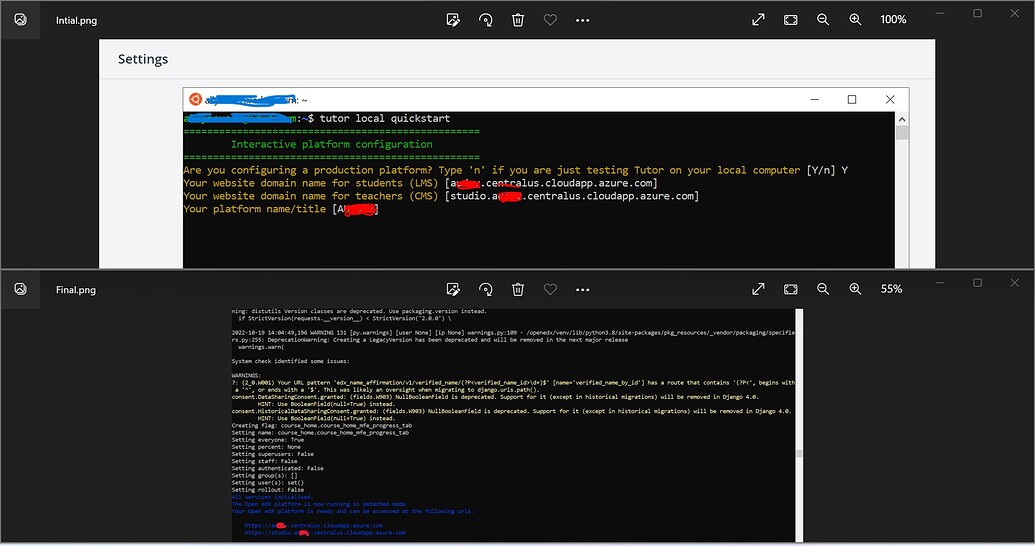Click Fit to window icon in Final.png window
1035x546 pixels.
(x=791, y=289)
